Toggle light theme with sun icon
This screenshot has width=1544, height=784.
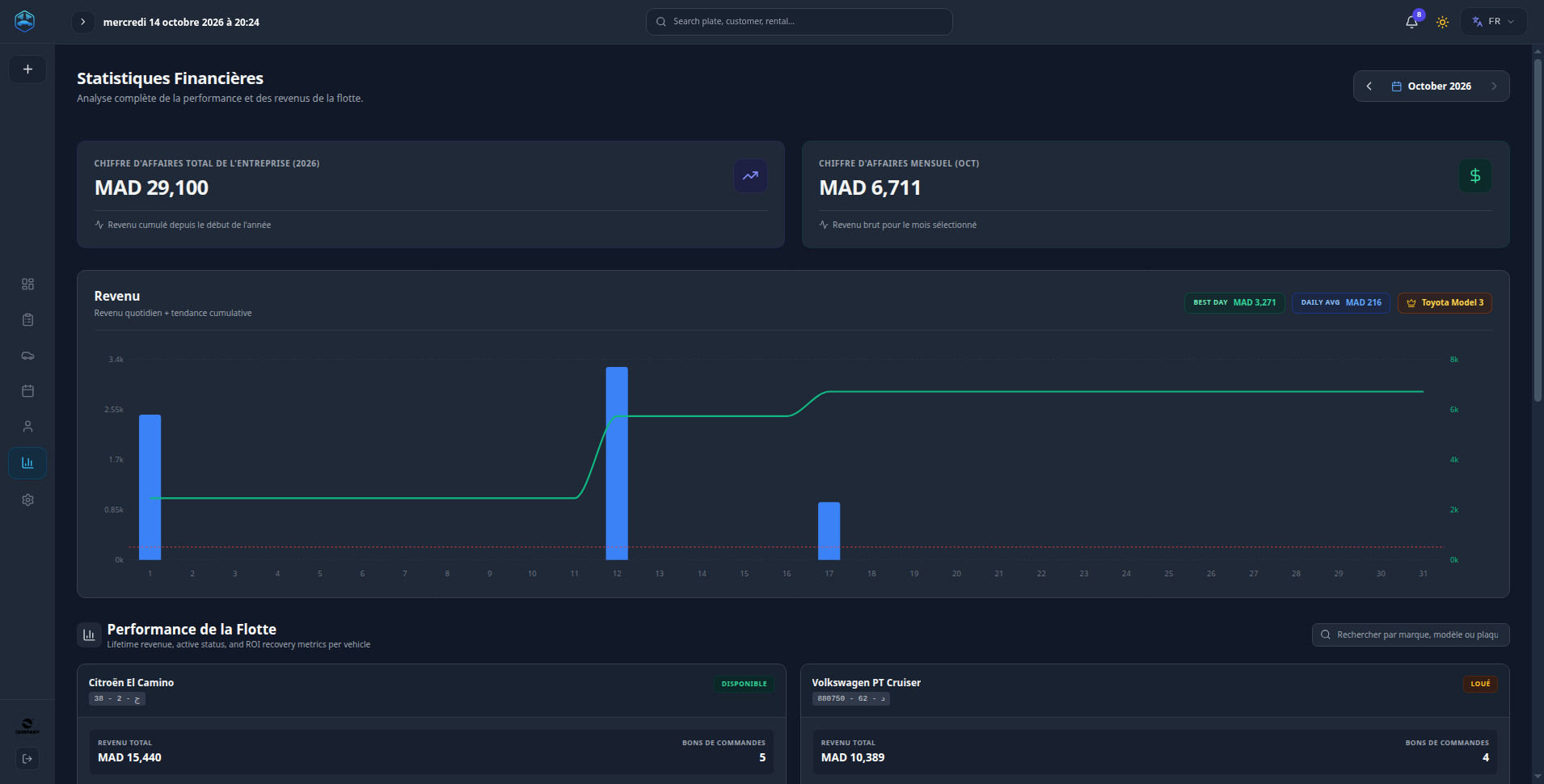click(1442, 22)
